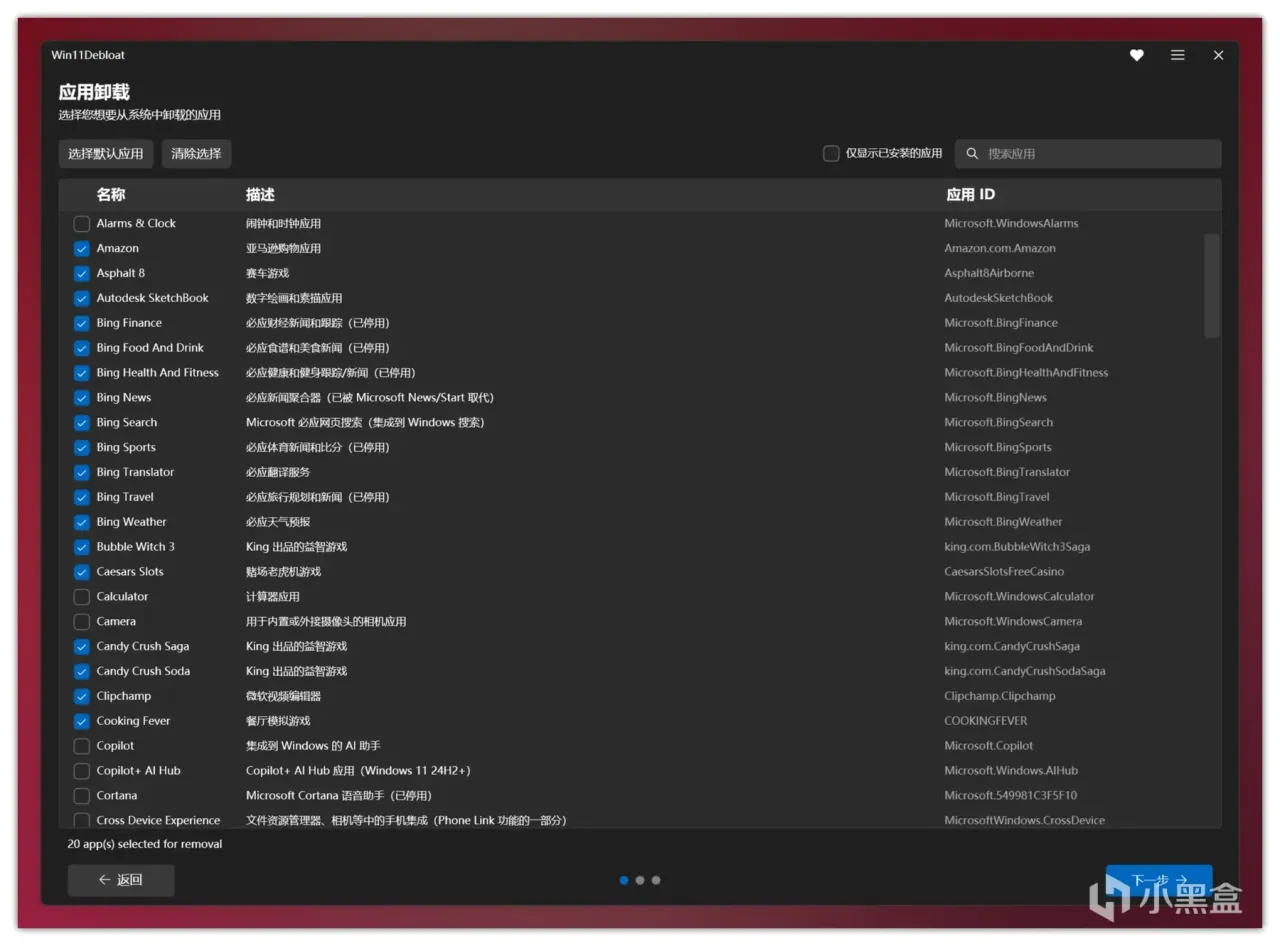Image resolution: width=1280 pixels, height=946 pixels.
Task: Click the heart icon in the title bar
Action: (x=1136, y=55)
